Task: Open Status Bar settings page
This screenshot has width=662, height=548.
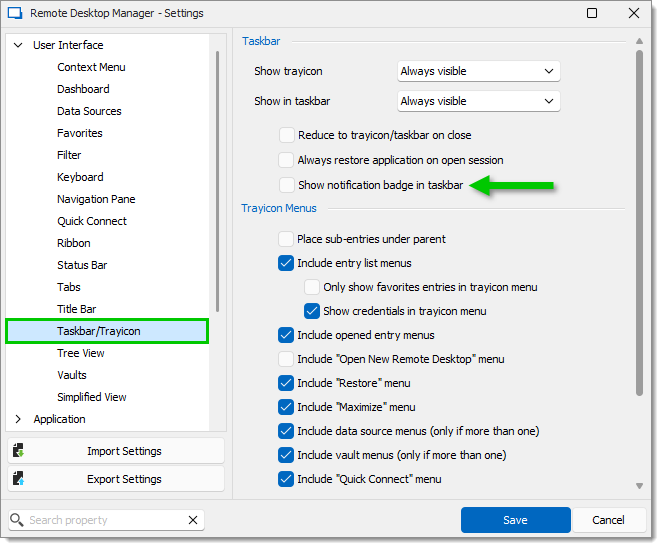Action: pyautogui.click(x=82, y=265)
